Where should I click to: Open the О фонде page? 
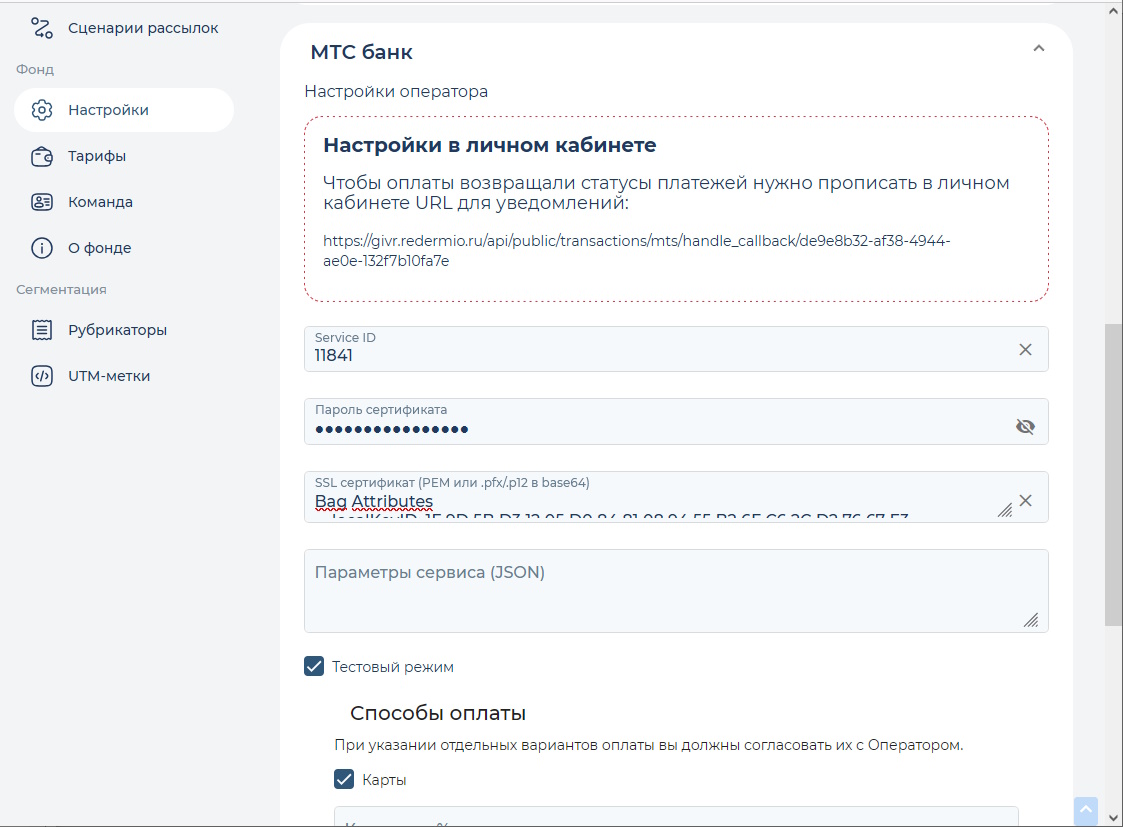click(124, 248)
